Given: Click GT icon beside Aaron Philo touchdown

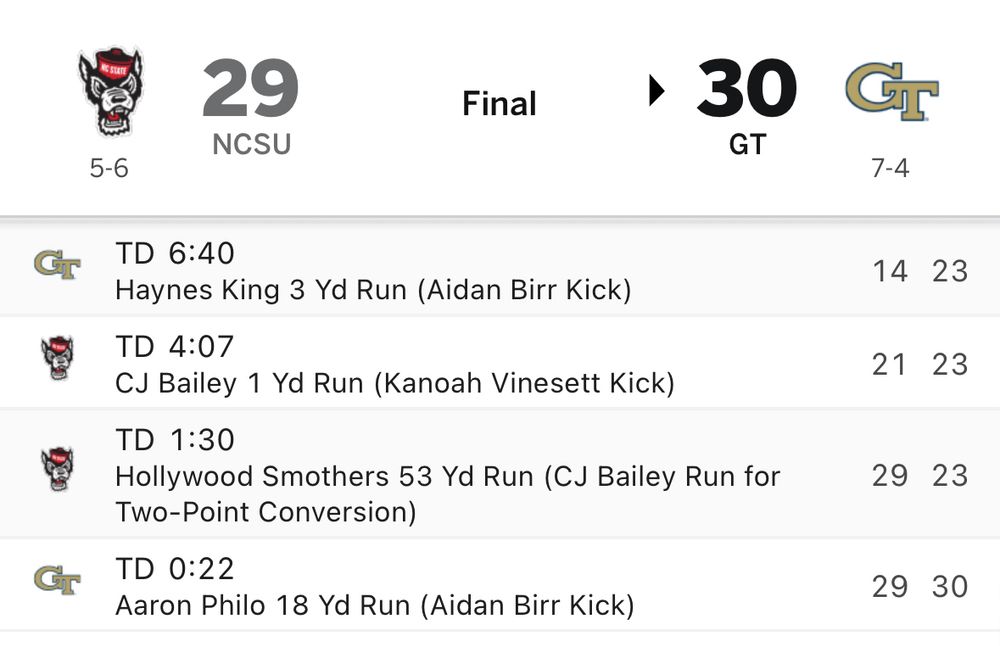Looking at the screenshot, I should (x=57, y=580).
